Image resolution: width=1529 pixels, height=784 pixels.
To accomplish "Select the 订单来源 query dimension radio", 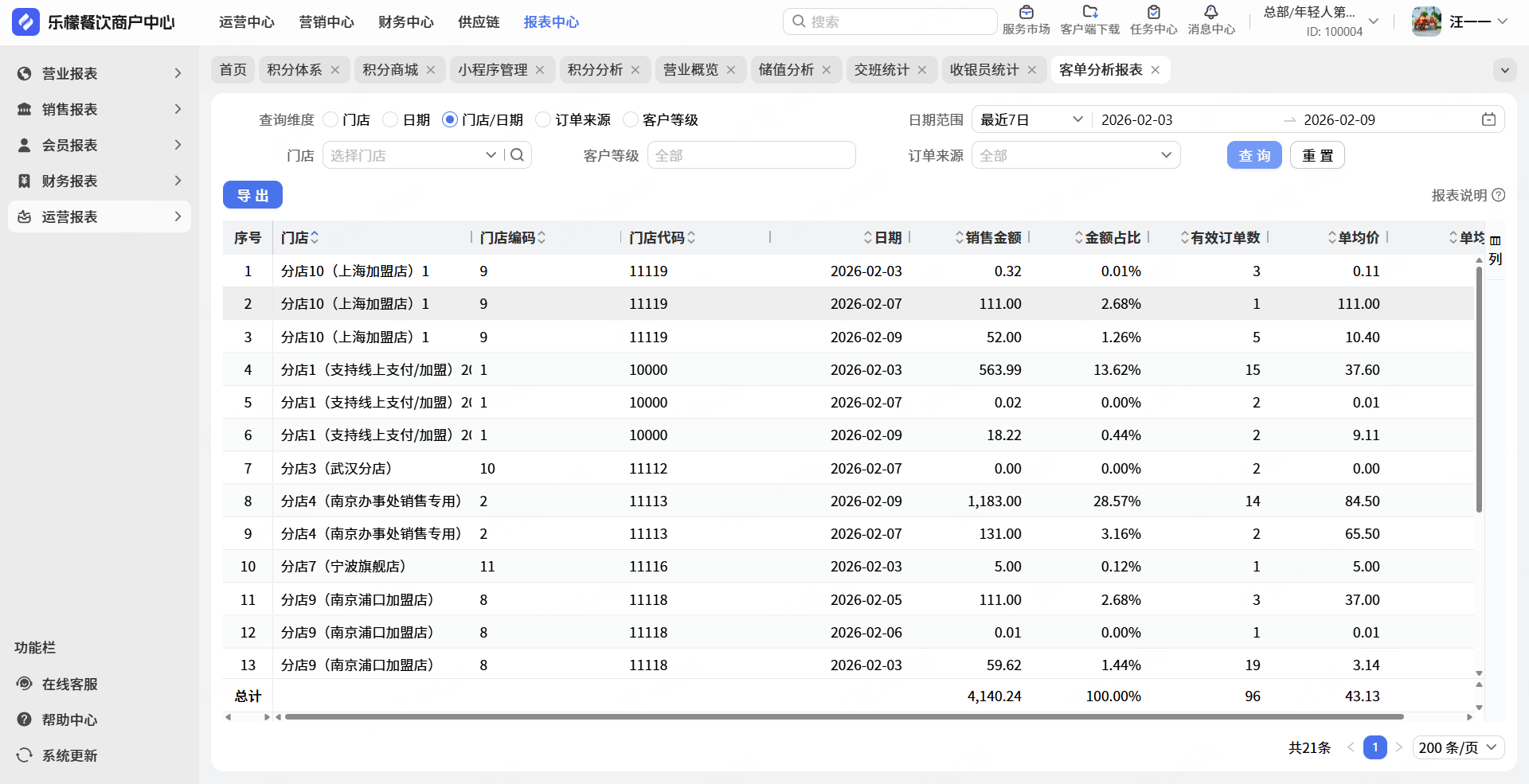I will [x=544, y=119].
